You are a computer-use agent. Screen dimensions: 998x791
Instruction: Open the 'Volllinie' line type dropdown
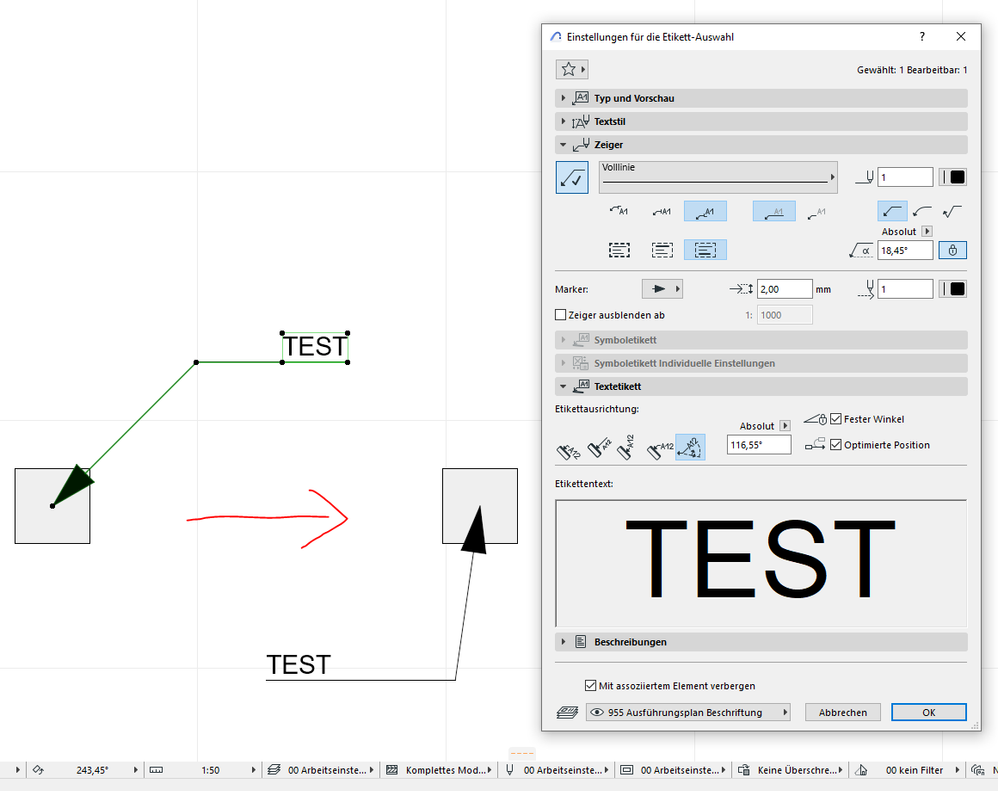(718, 177)
